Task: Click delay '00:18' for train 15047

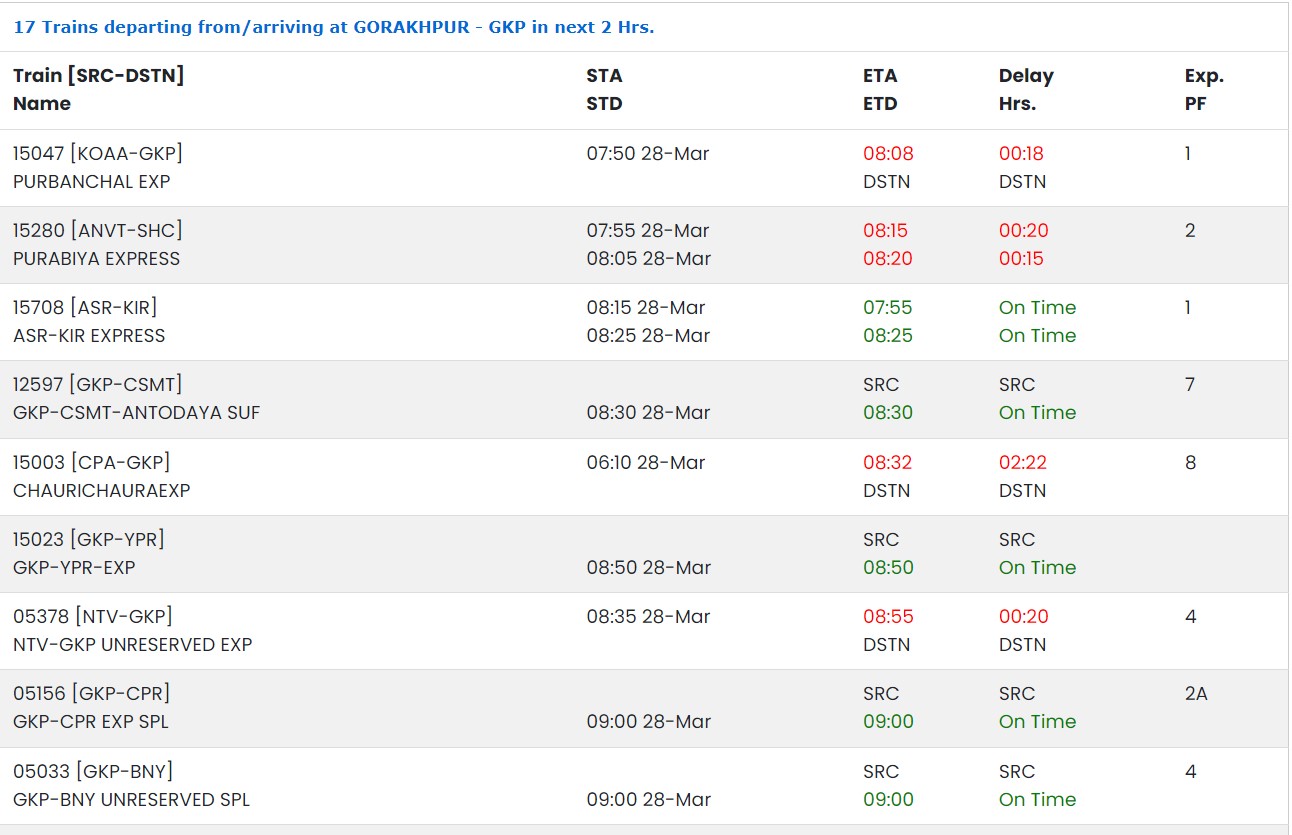Action: [x=1021, y=154]
